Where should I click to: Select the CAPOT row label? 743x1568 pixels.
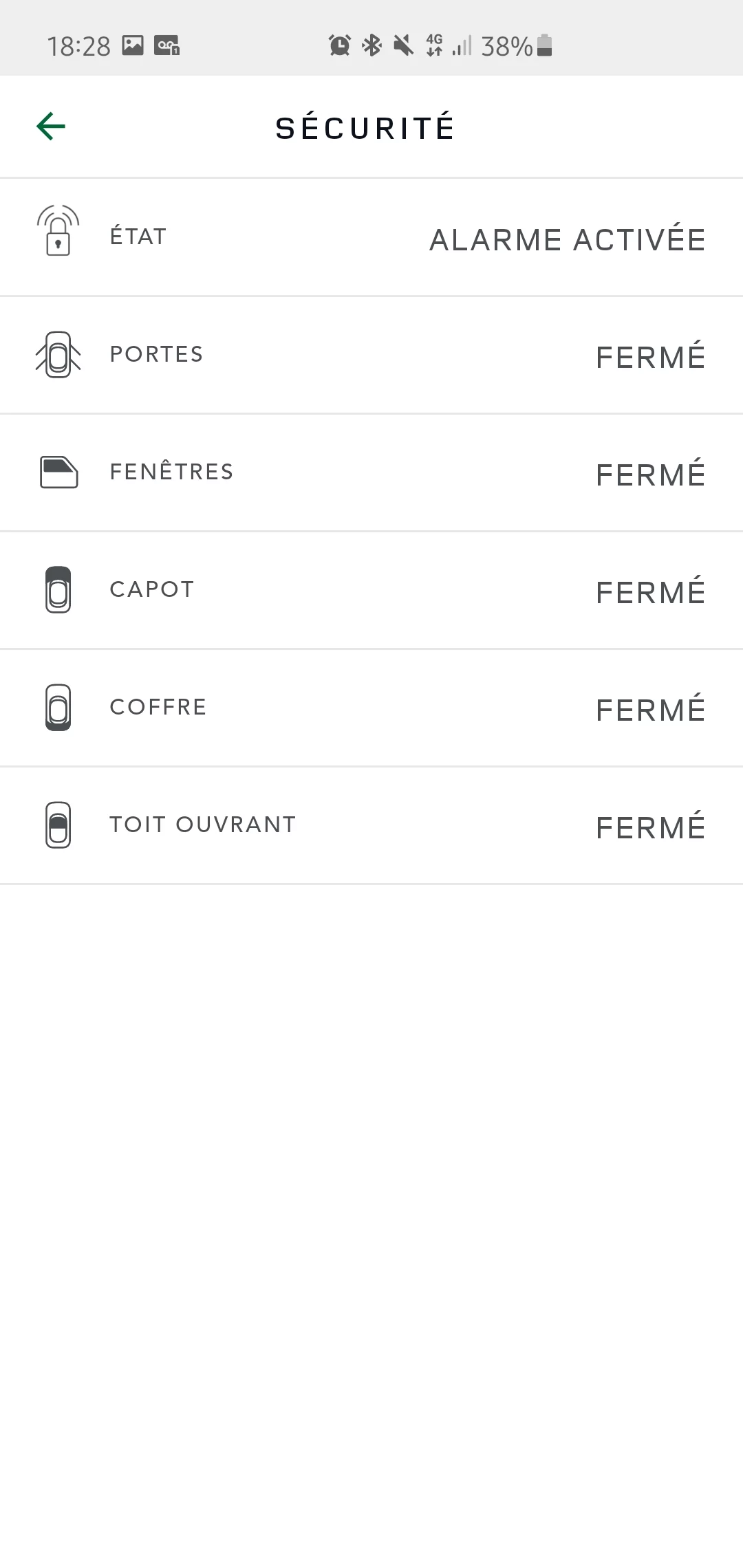[x=152, y=589]
